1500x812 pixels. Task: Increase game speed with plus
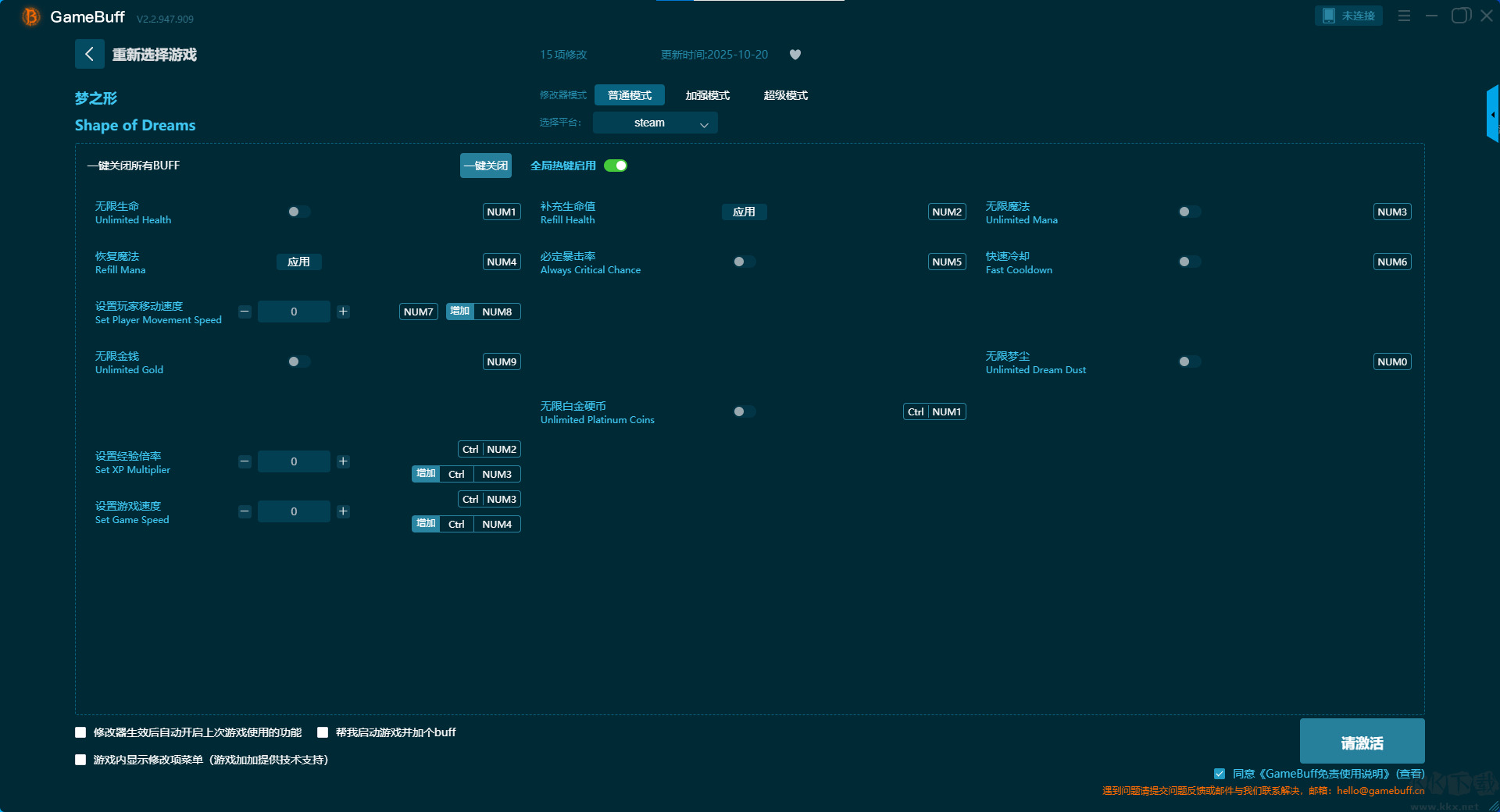pyautogui.click(x=343, y=511)
